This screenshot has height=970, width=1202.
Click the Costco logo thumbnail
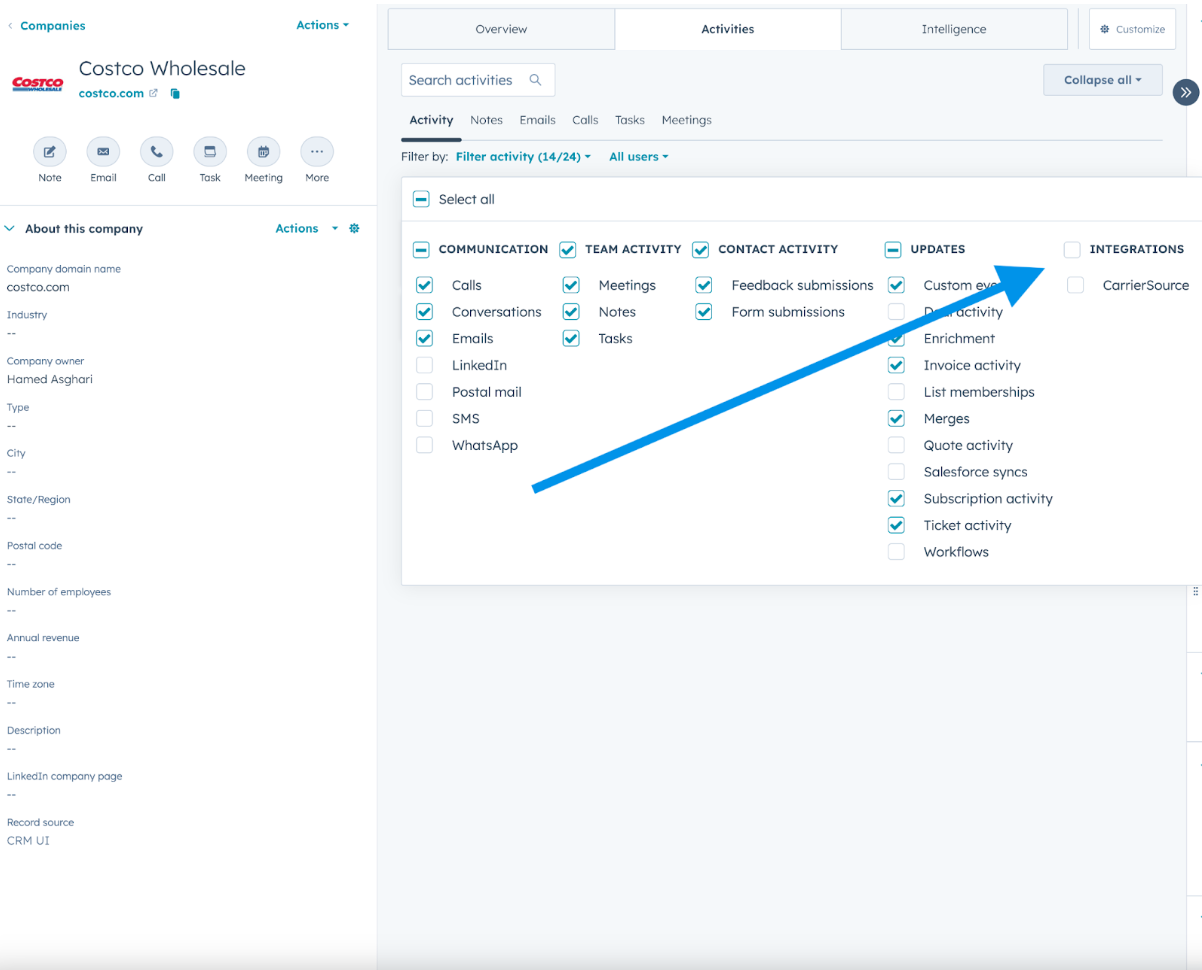(x=37, y=84)
